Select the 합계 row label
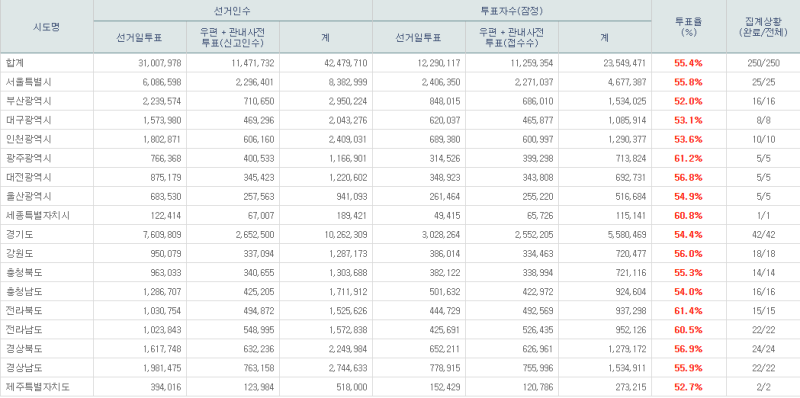This screenshot has width=800, height=398. pyautogui.click(x=15, y=63)
